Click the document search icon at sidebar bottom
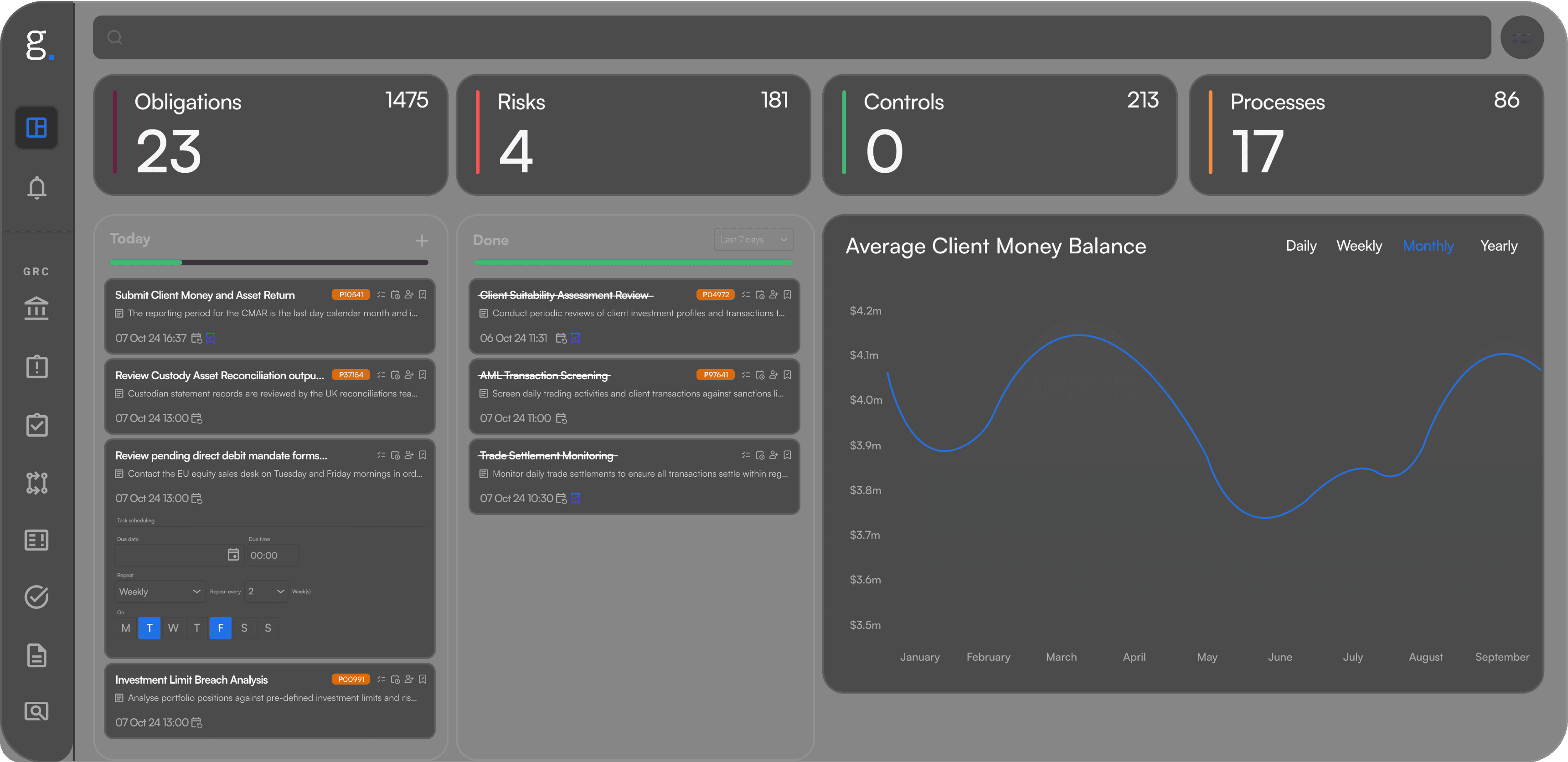Image resolution: width=1568 pixels, height=762 pixels. [x=36, y=711]
